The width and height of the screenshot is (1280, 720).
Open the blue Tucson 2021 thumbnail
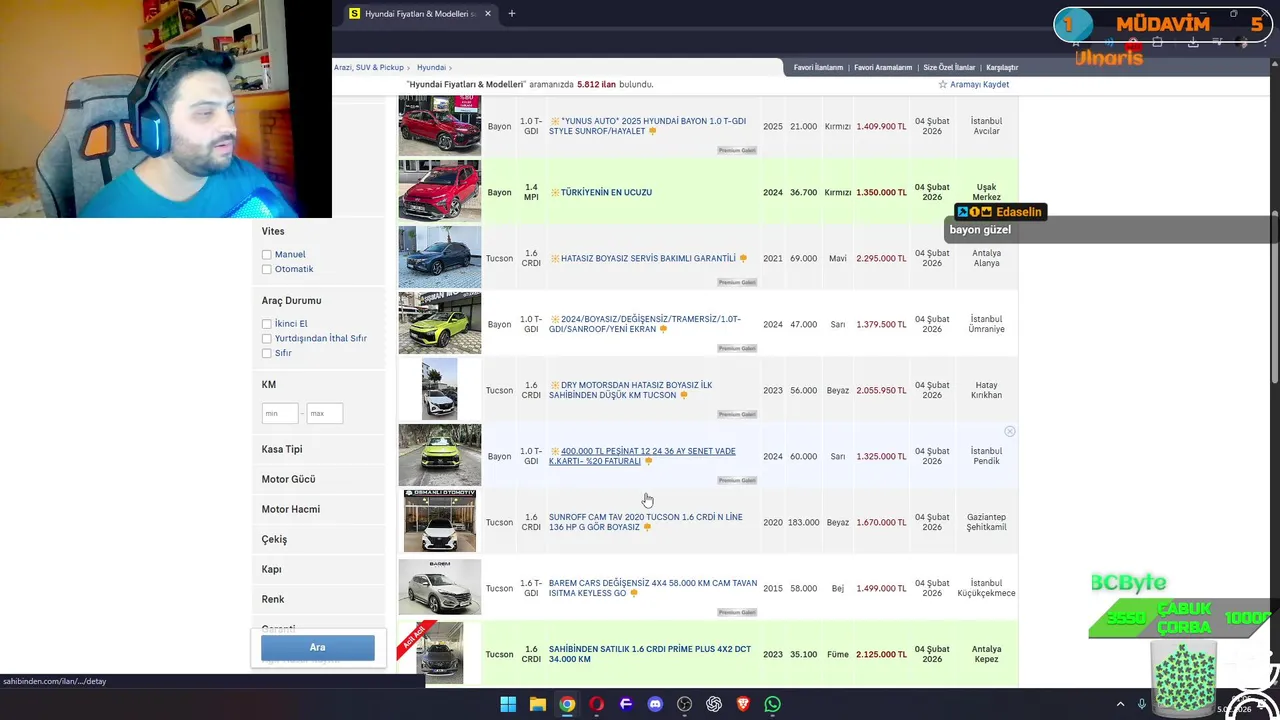click(440, 258)
